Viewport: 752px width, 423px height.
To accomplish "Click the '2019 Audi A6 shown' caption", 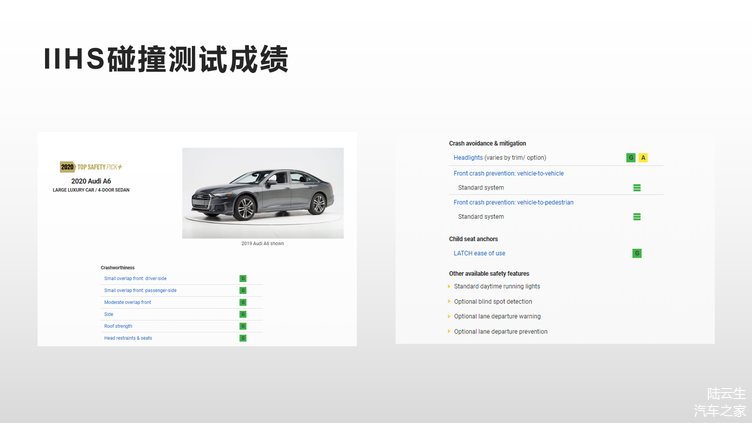I will [x=262, y=244].
